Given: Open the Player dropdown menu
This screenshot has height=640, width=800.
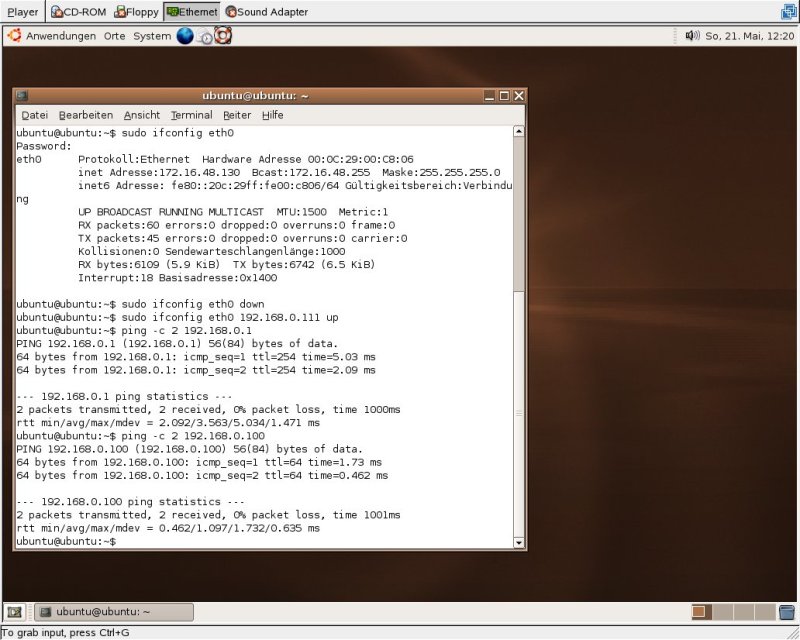Looking at the screenshot, I should [x=23, y=12].
